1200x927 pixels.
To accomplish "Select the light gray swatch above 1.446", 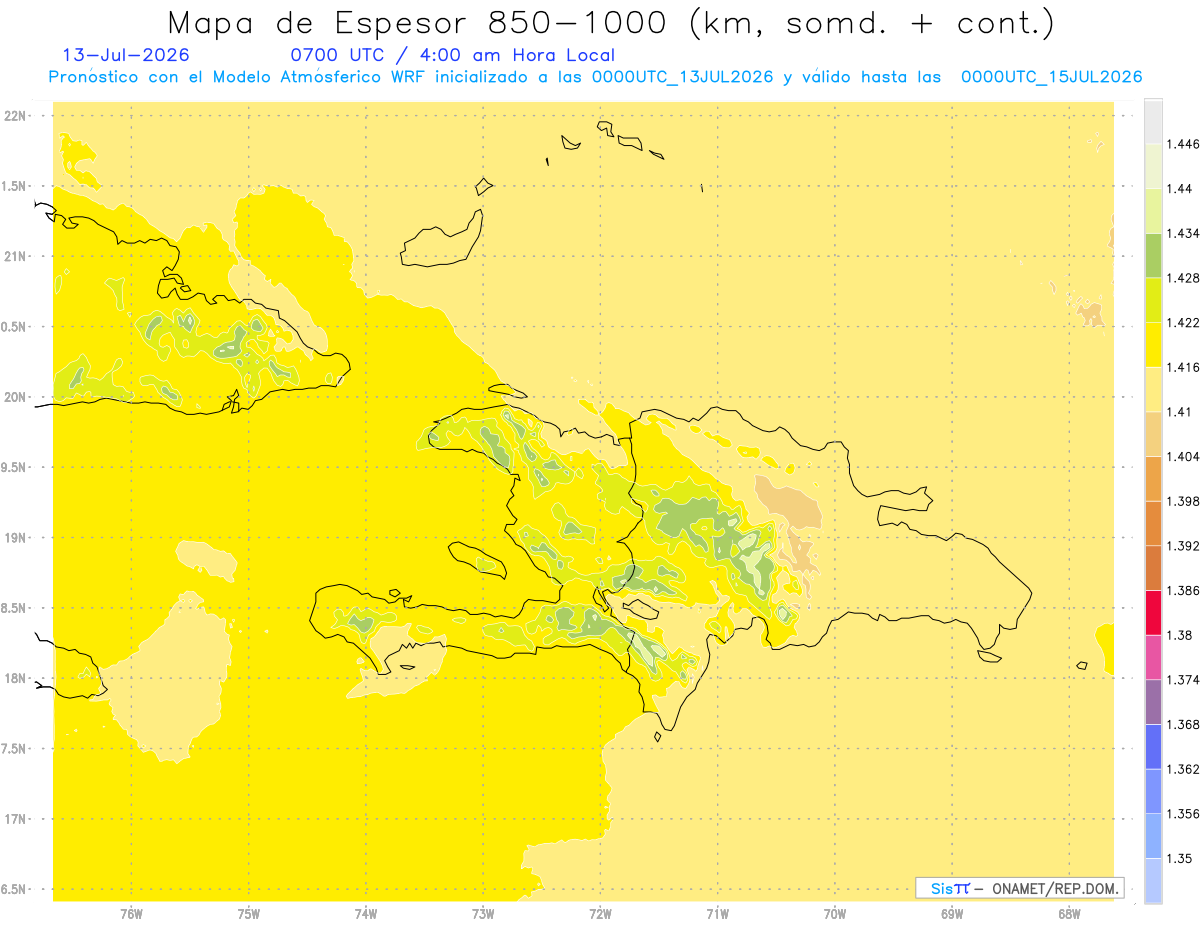I will tap(1153, 121).
